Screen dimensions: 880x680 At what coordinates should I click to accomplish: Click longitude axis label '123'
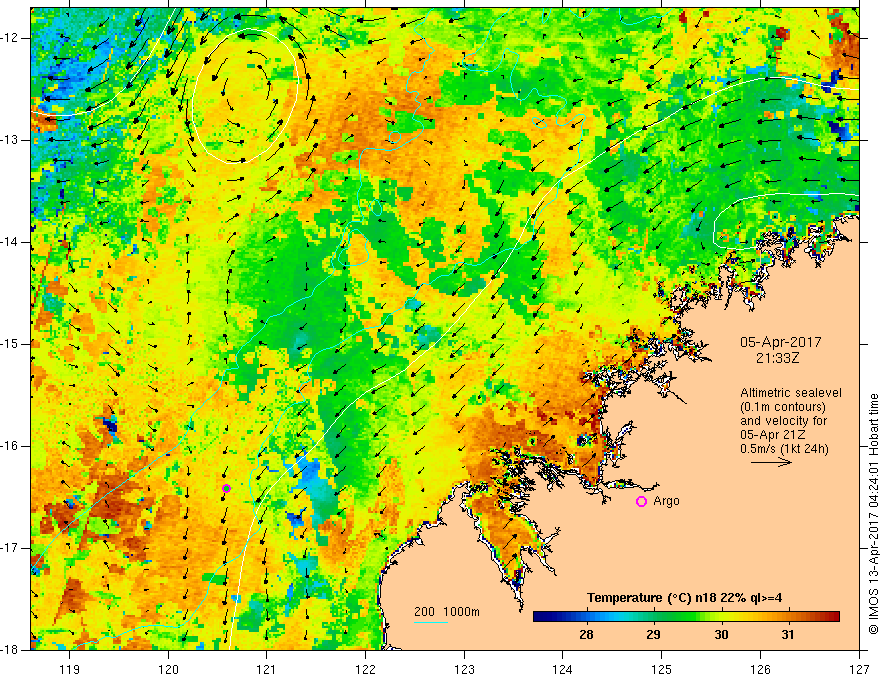point(464,669)
